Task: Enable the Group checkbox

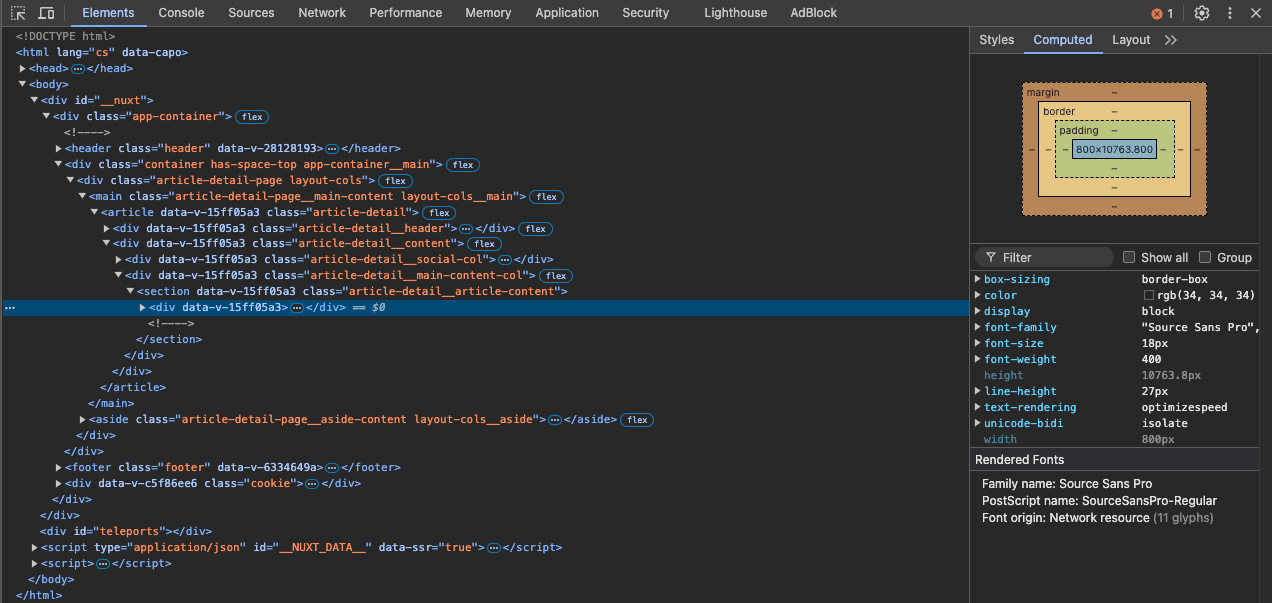Action: point(1205,257)
